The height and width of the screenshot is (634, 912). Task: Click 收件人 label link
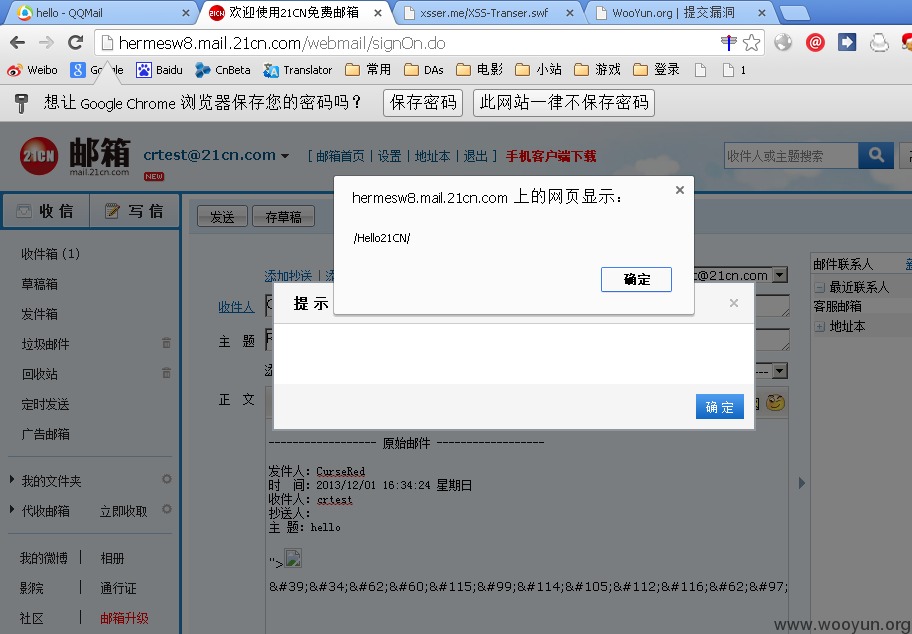click(x=236, y=307)
